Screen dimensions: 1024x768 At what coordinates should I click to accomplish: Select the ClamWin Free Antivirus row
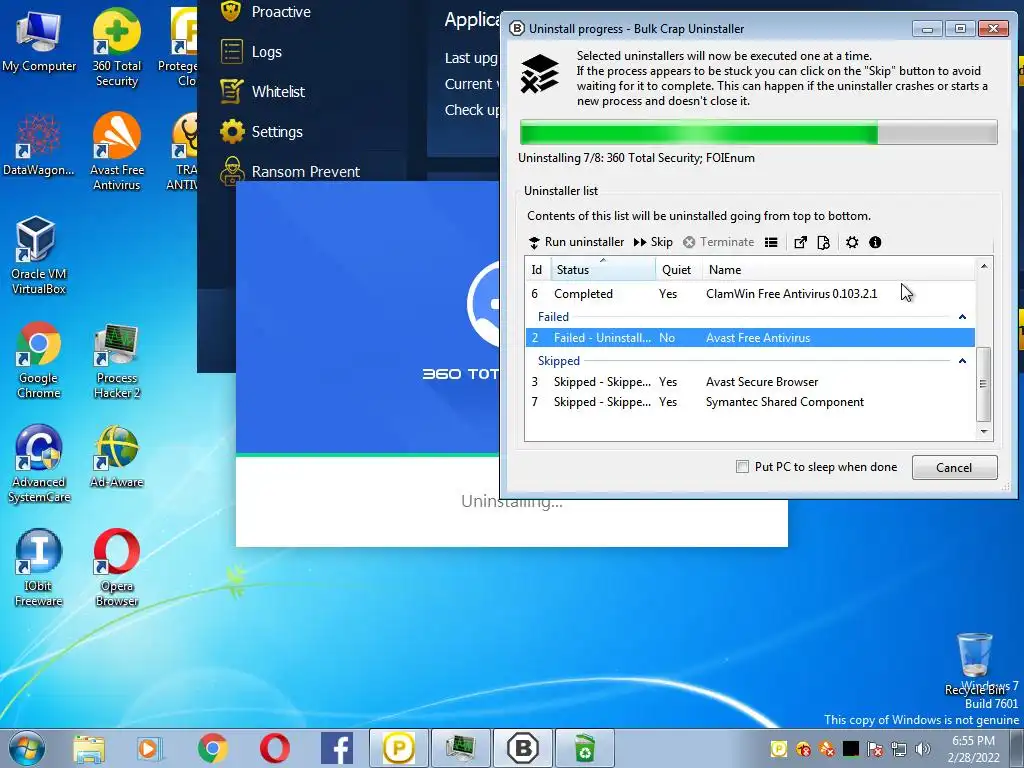point(750,294)
